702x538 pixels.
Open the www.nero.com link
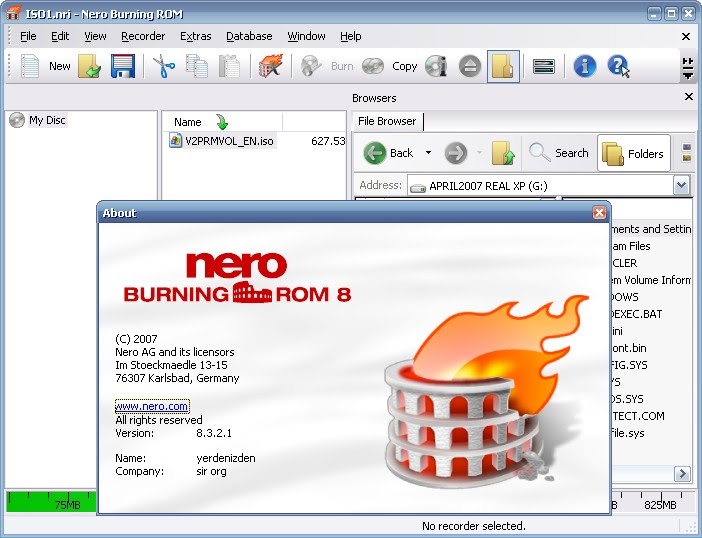(x=152, y=406)
